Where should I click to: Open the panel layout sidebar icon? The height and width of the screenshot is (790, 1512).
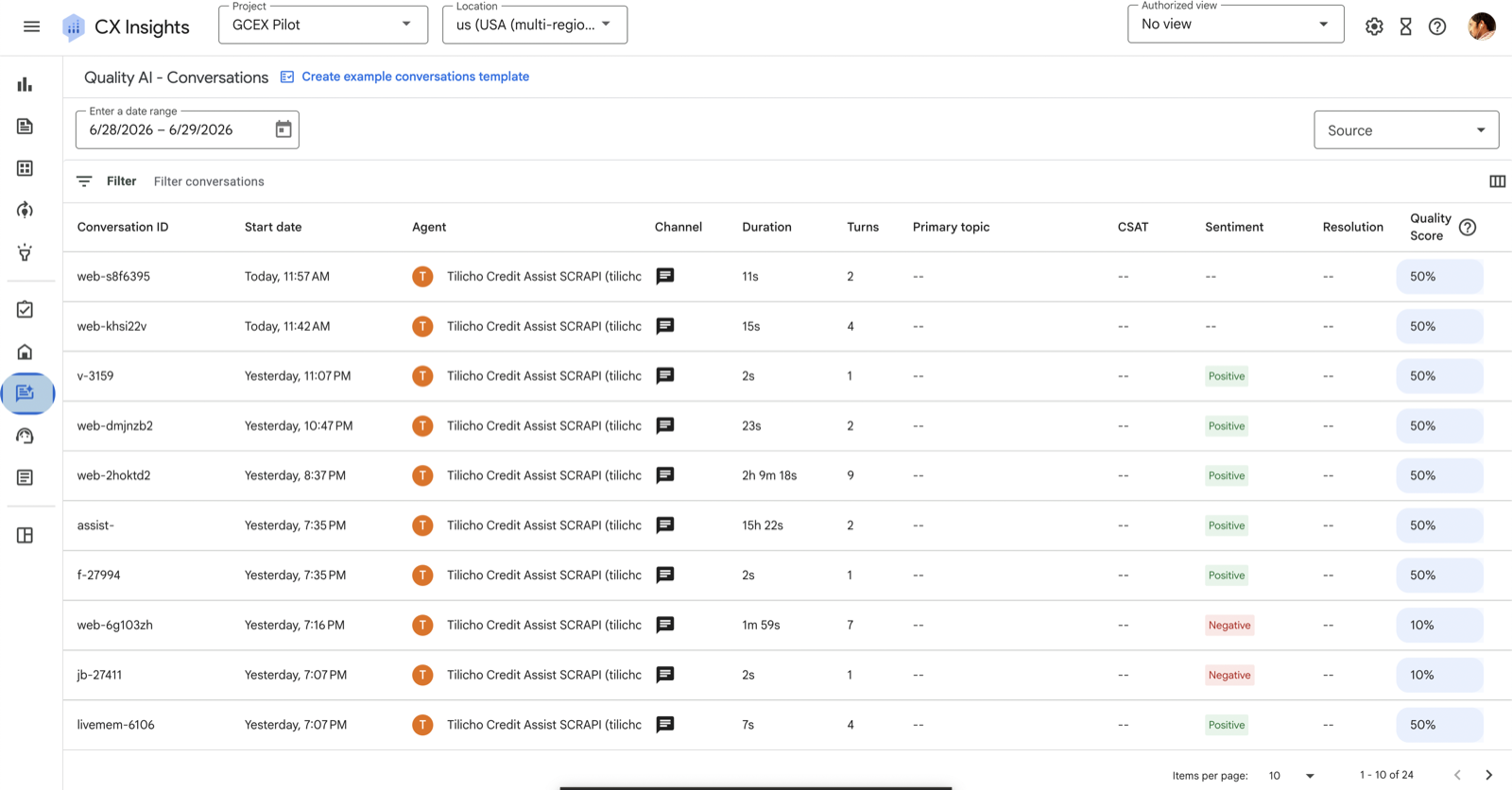pyautogui.click(x=25, y=536)
